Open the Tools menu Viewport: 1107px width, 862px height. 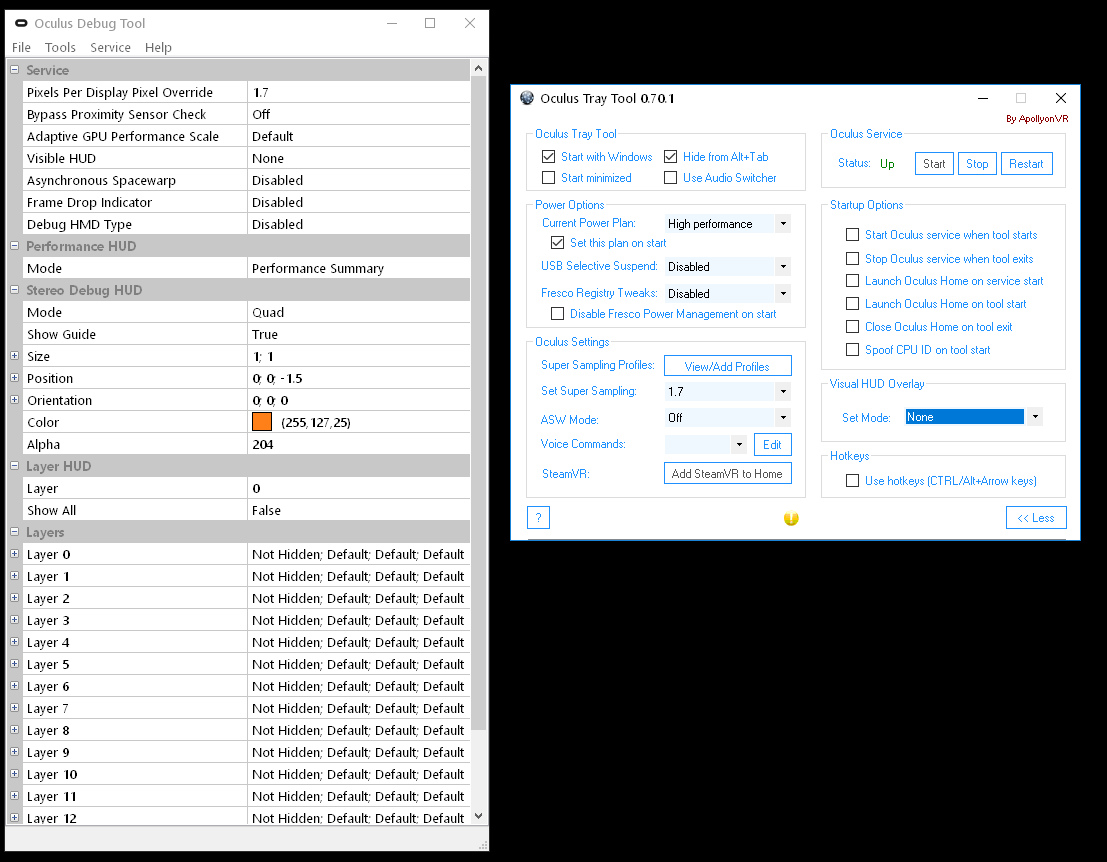(60, 47)
